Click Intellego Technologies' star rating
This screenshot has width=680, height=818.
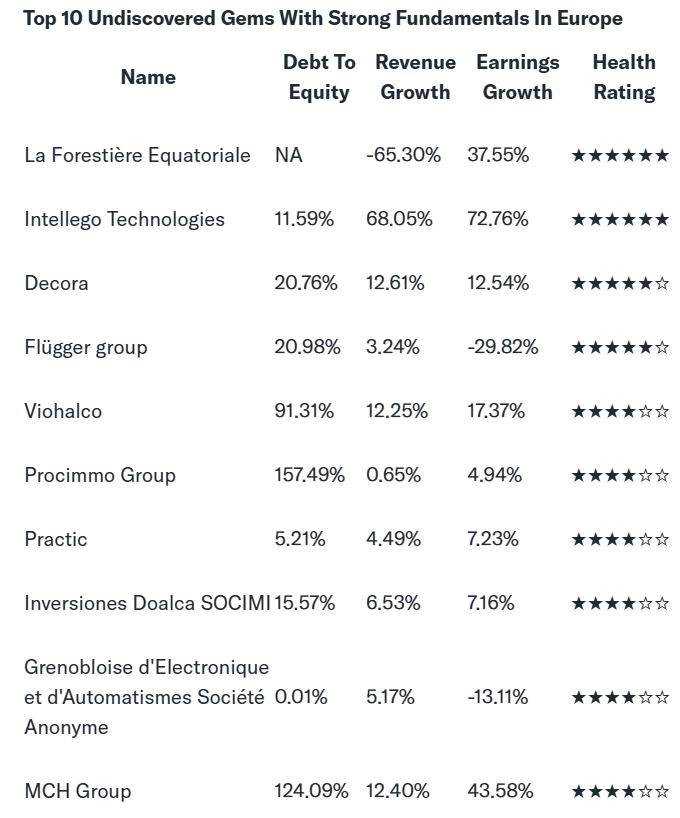tap(620, 219)
